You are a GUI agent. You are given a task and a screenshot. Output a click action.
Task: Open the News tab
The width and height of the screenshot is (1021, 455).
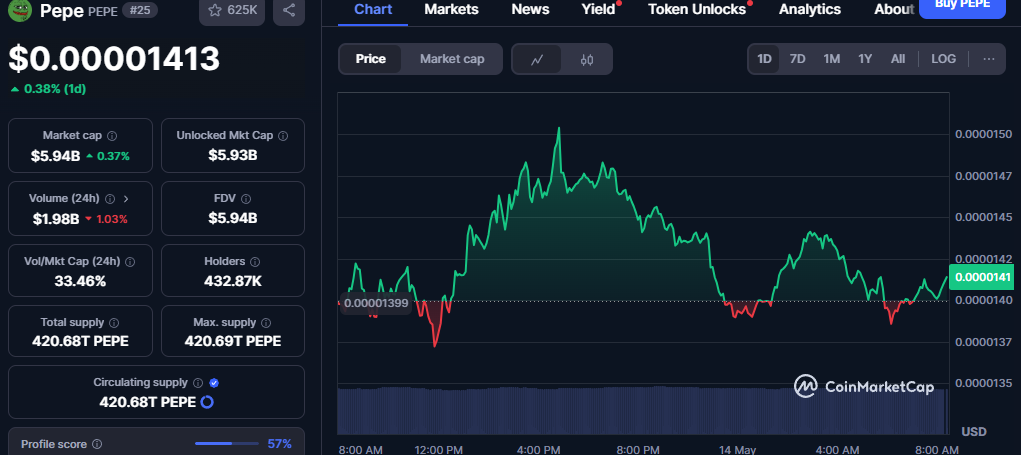[x=530, y=10]
